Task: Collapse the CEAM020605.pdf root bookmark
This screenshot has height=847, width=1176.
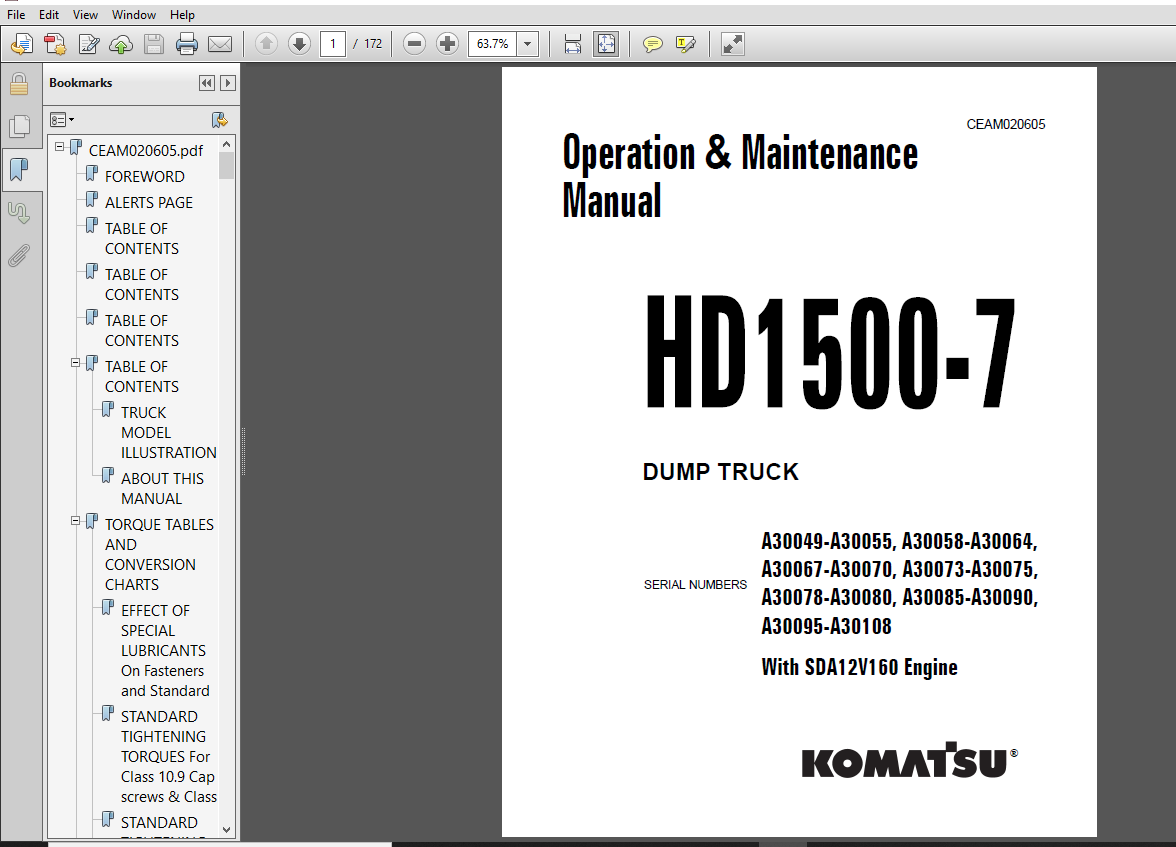Action: [59, 147]
